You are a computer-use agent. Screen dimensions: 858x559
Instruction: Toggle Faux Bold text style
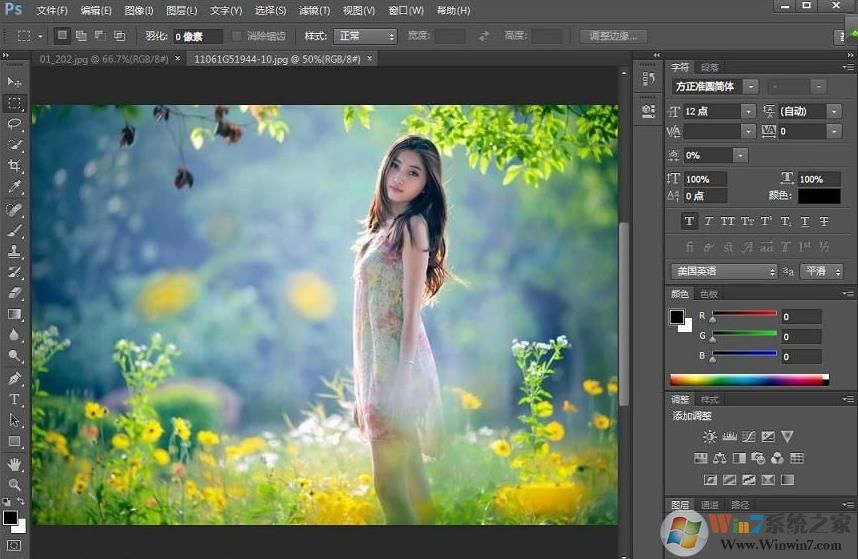click(689, 221)
